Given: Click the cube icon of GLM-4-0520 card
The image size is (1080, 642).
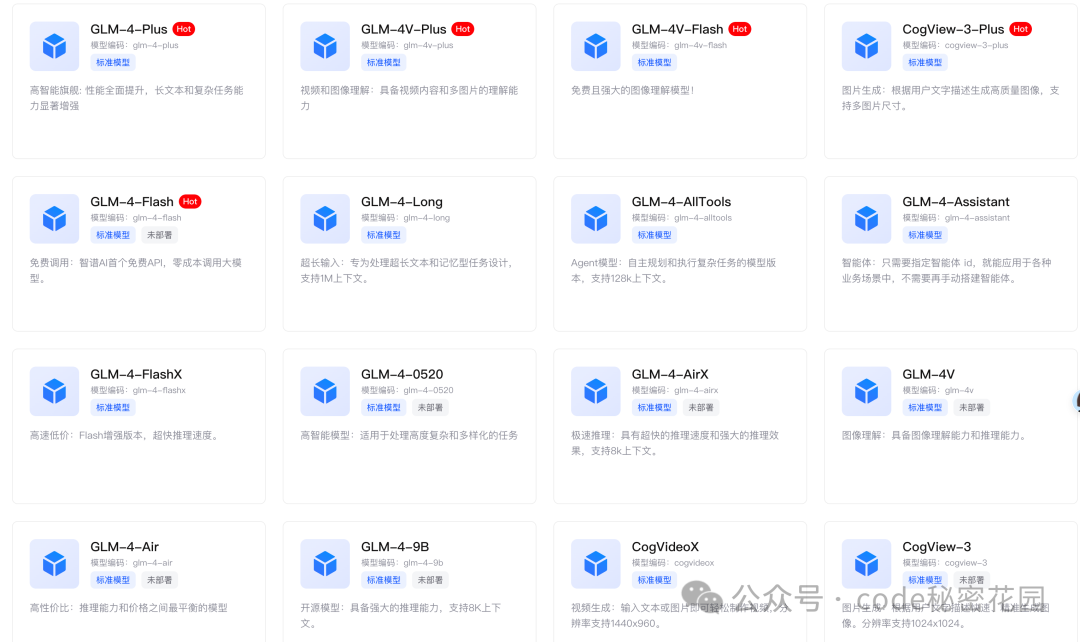Looking at the screenshot, I should (325, 391).
